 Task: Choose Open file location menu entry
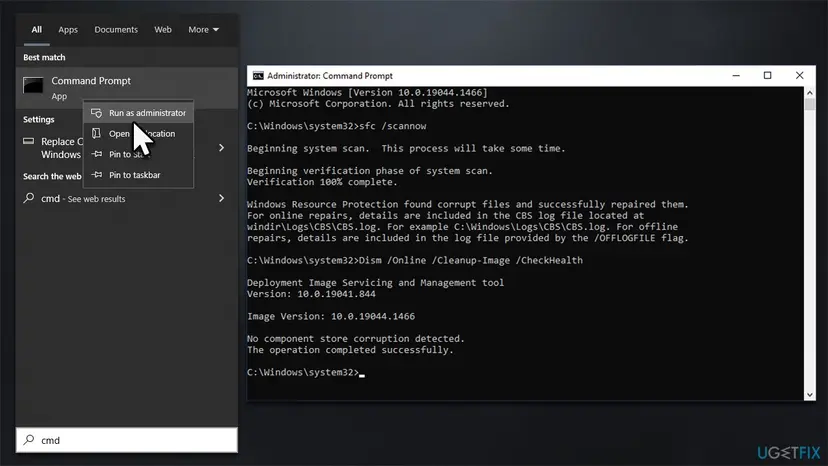click(x=138, y=134)
